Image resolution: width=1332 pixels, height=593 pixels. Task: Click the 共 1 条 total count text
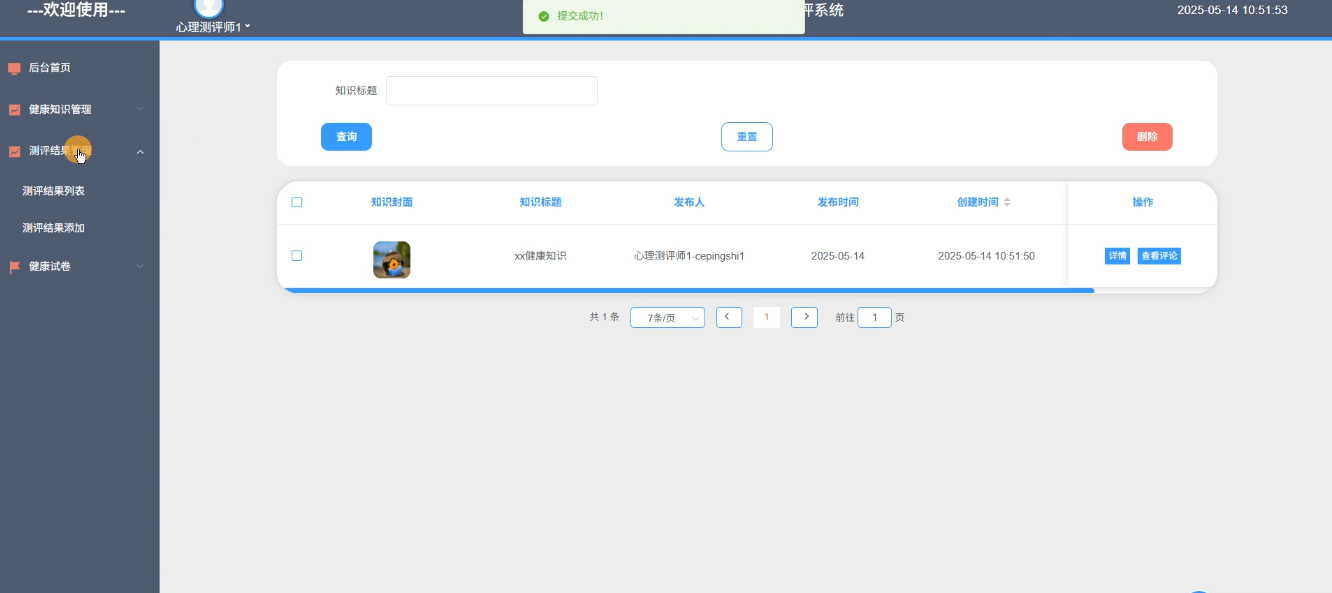(604, 317)
